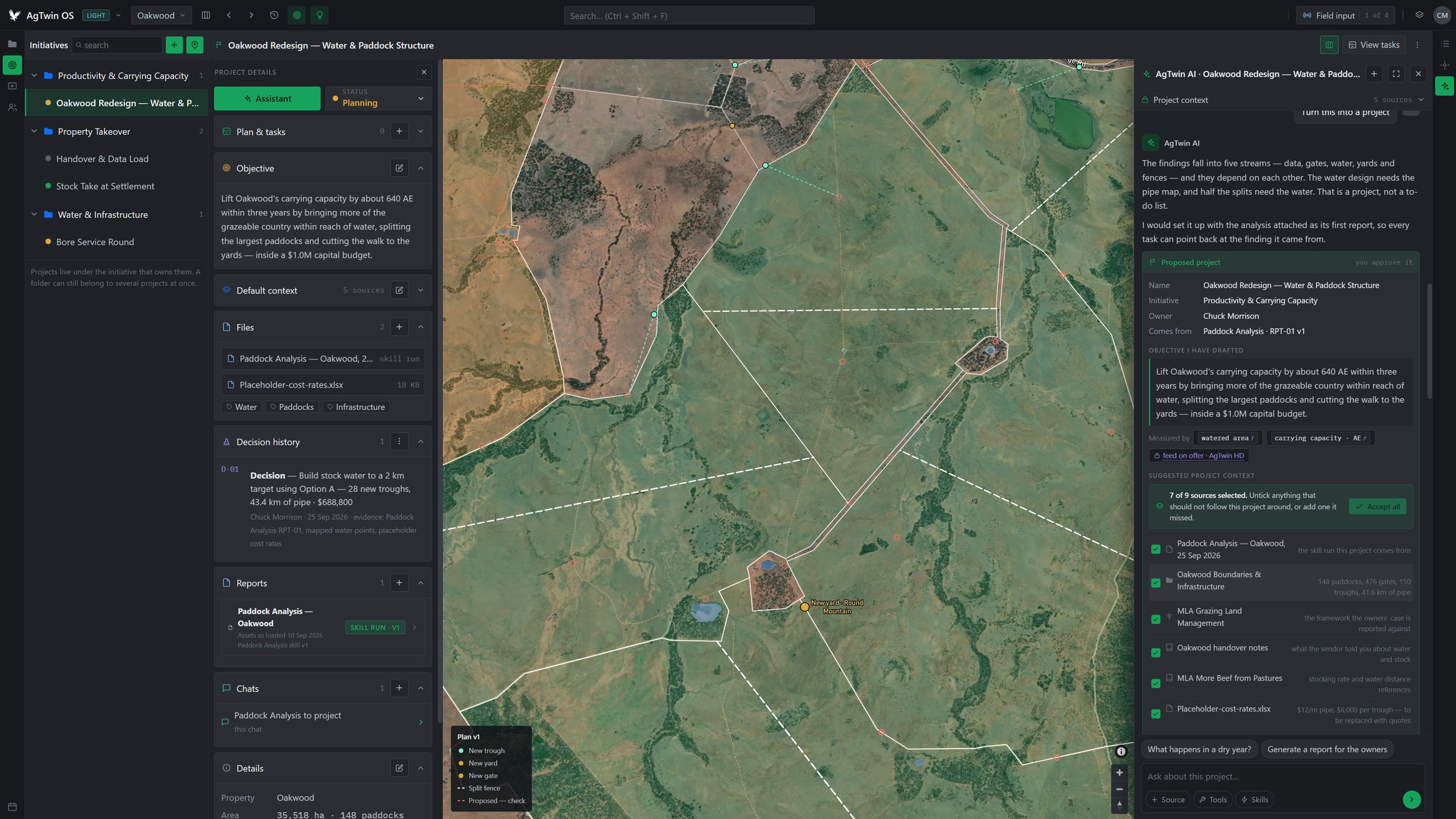This screenshot has height=819, width=1456.
Task: Click the Water tag chip
Action: point(241,407)
